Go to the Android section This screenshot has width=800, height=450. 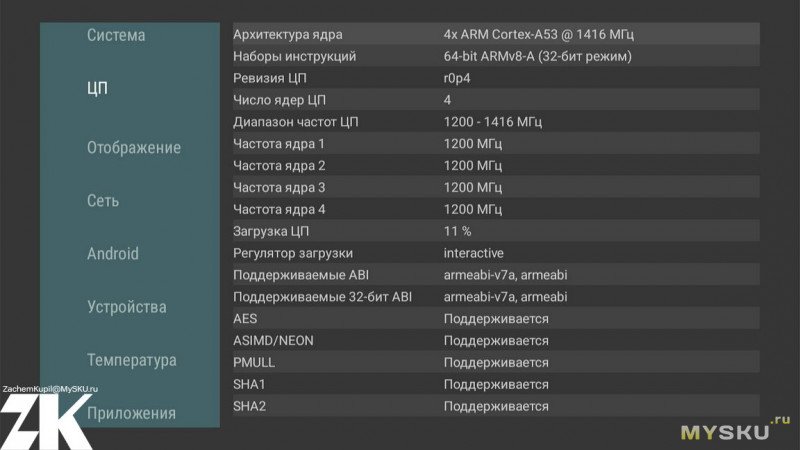click(112, 254)
